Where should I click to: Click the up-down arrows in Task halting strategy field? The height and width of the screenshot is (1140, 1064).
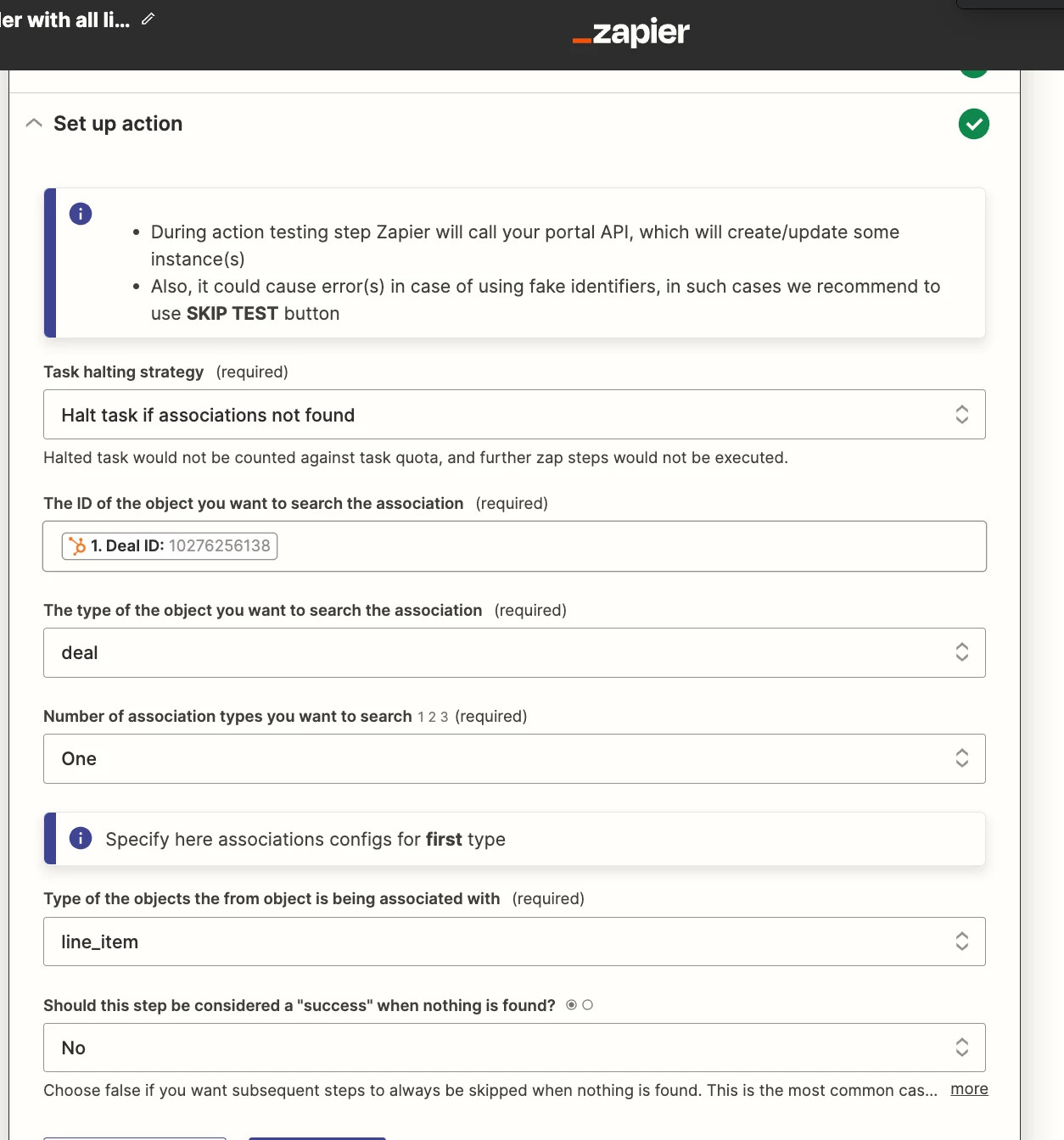click(962, 415)
